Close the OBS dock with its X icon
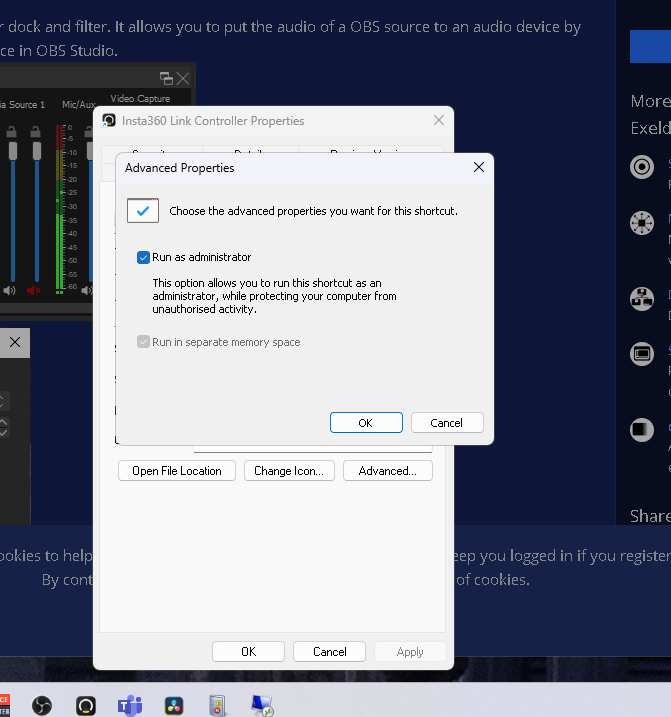The image size is (671, 717). 183,78
